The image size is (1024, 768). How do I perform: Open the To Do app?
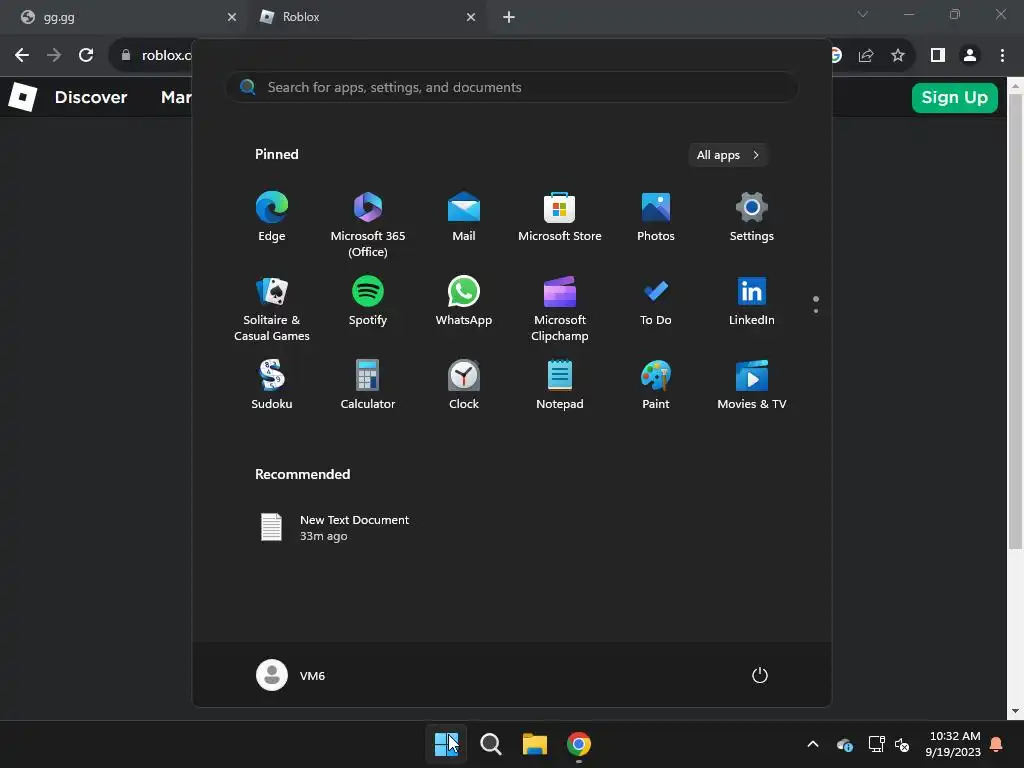(x=656, y=302)
